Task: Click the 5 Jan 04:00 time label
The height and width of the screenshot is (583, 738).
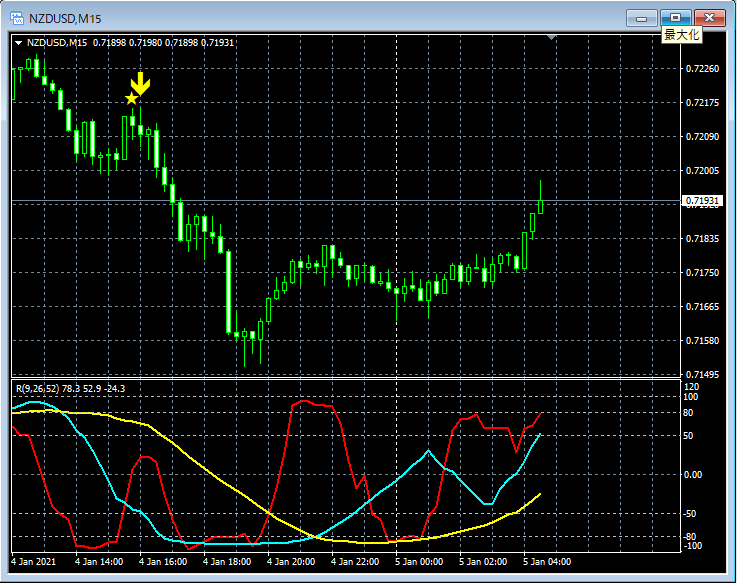Action: (x=547, y=562)
